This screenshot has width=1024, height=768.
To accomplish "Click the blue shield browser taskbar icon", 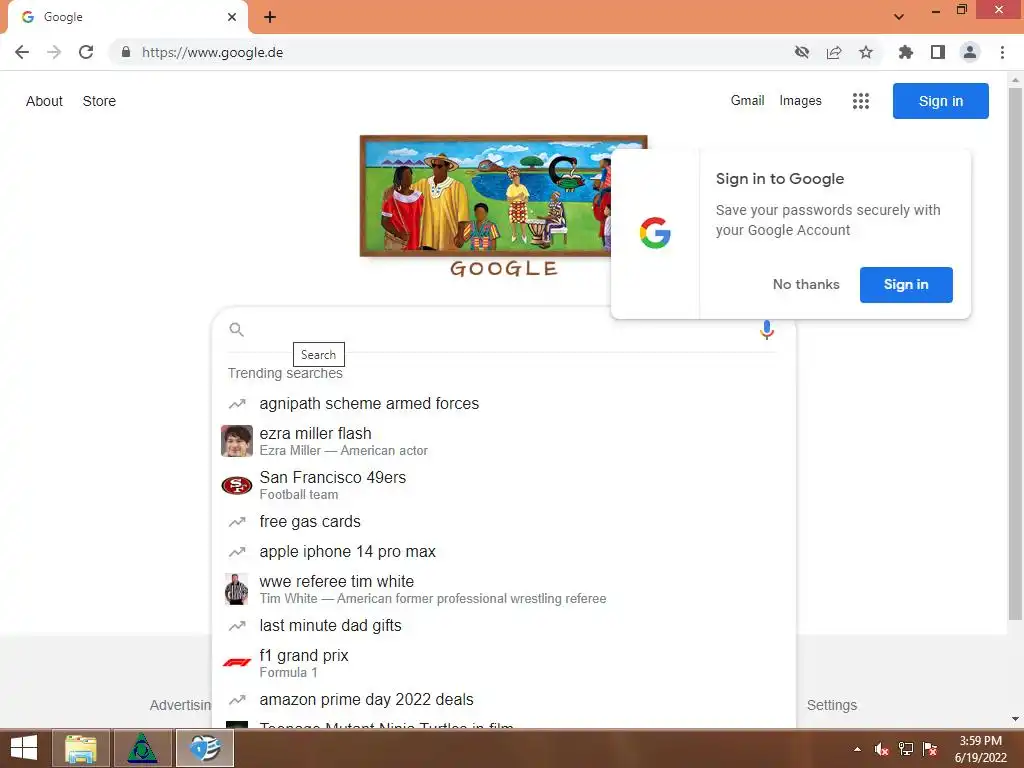I will [204, 748].
